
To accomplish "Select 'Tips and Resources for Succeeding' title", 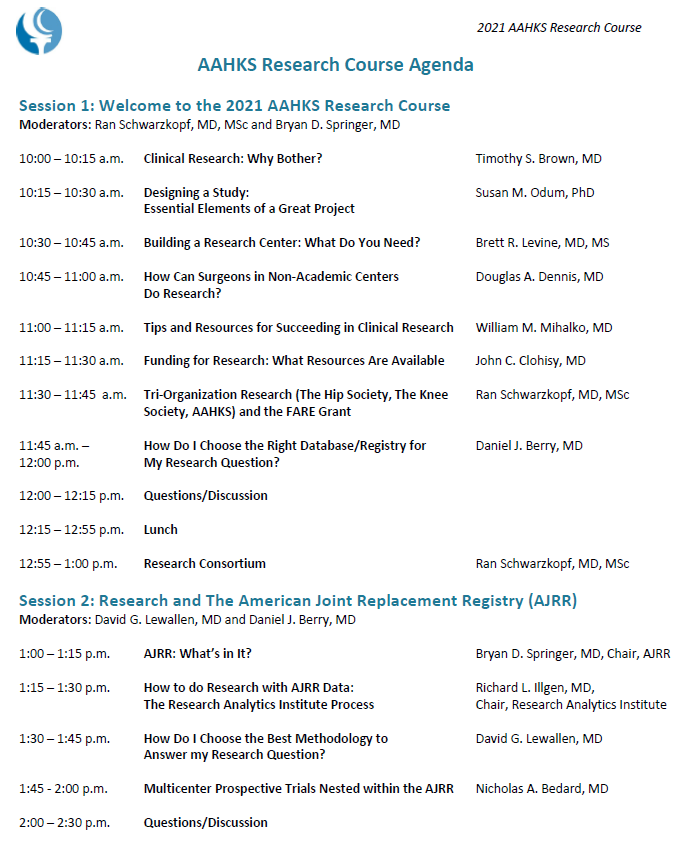I will pyautogui.click(x=298, y=328).
